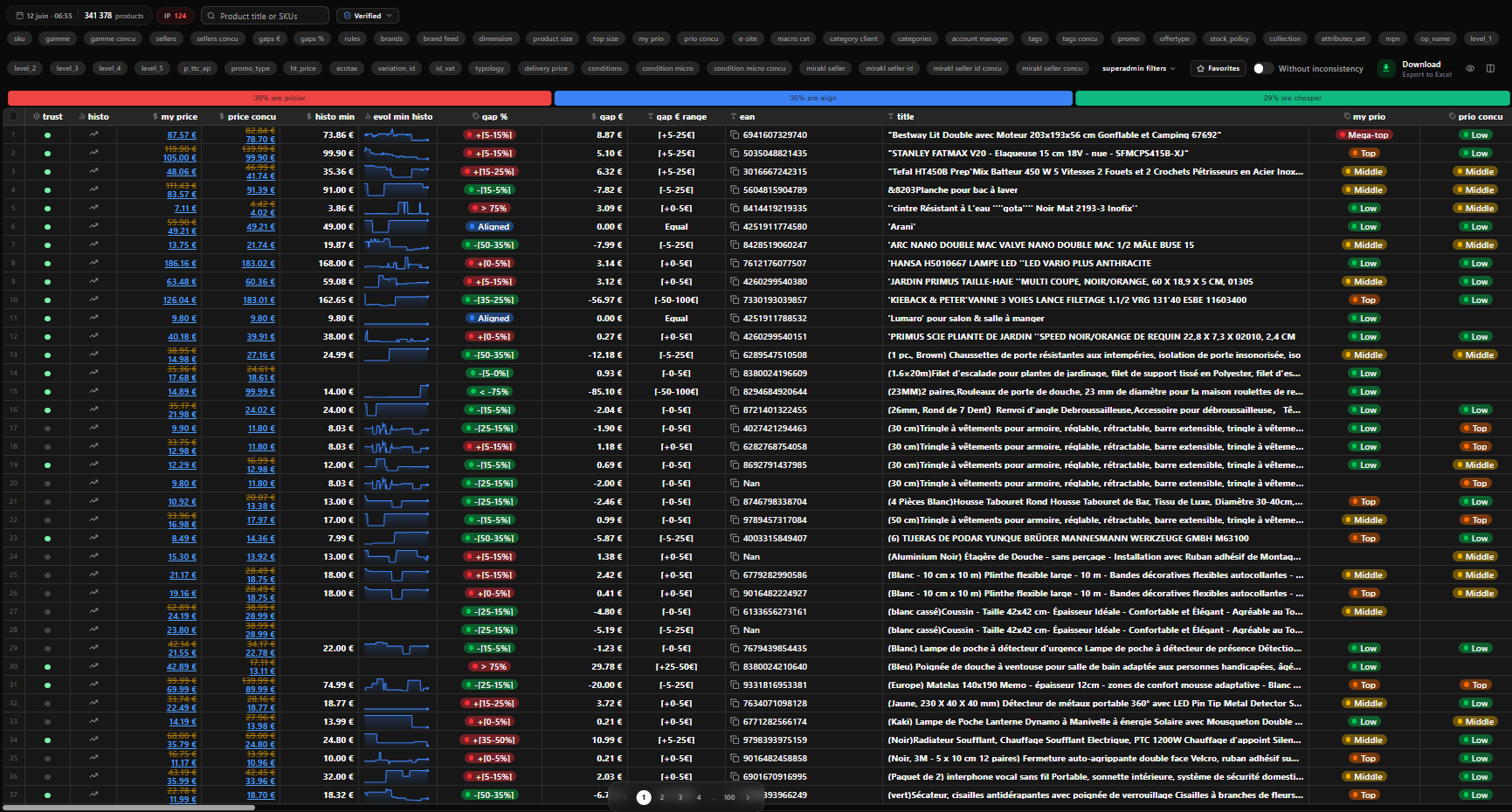The height and width of the screenshot is (812, 1512).
Task: Open my price link 126.04 €
Action: click(x=180, y=300)
